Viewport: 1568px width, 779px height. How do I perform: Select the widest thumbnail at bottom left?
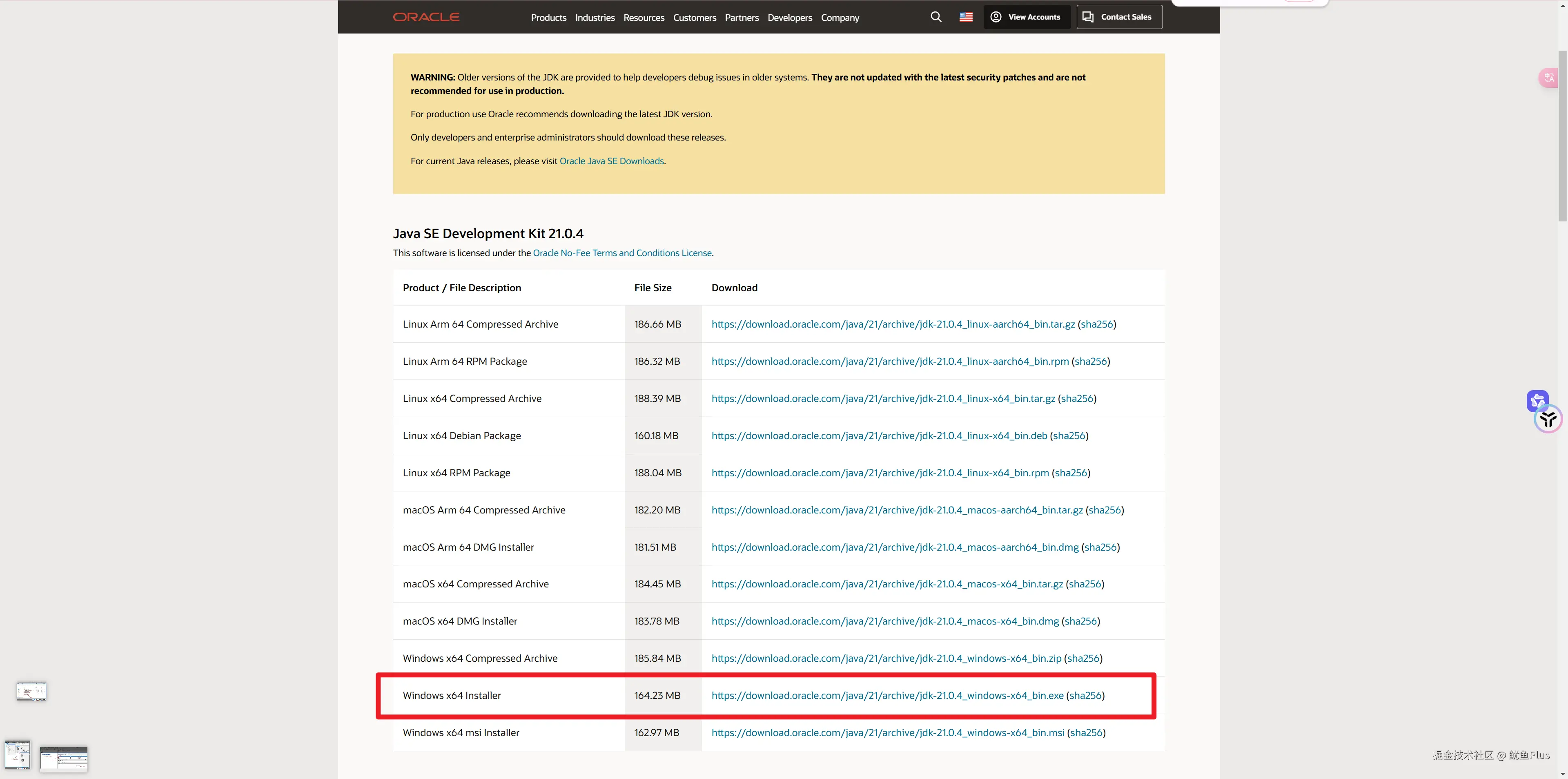tap(64, 759)
